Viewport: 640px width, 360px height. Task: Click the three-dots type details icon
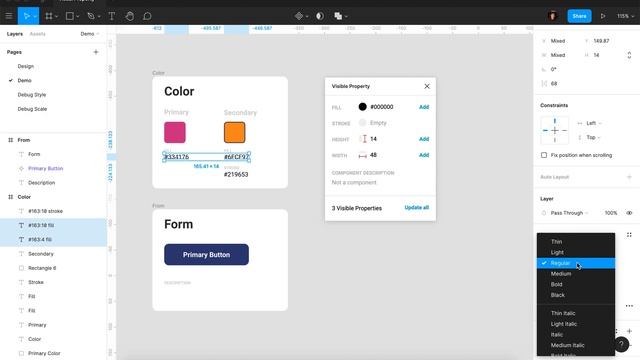pos(629,306)
